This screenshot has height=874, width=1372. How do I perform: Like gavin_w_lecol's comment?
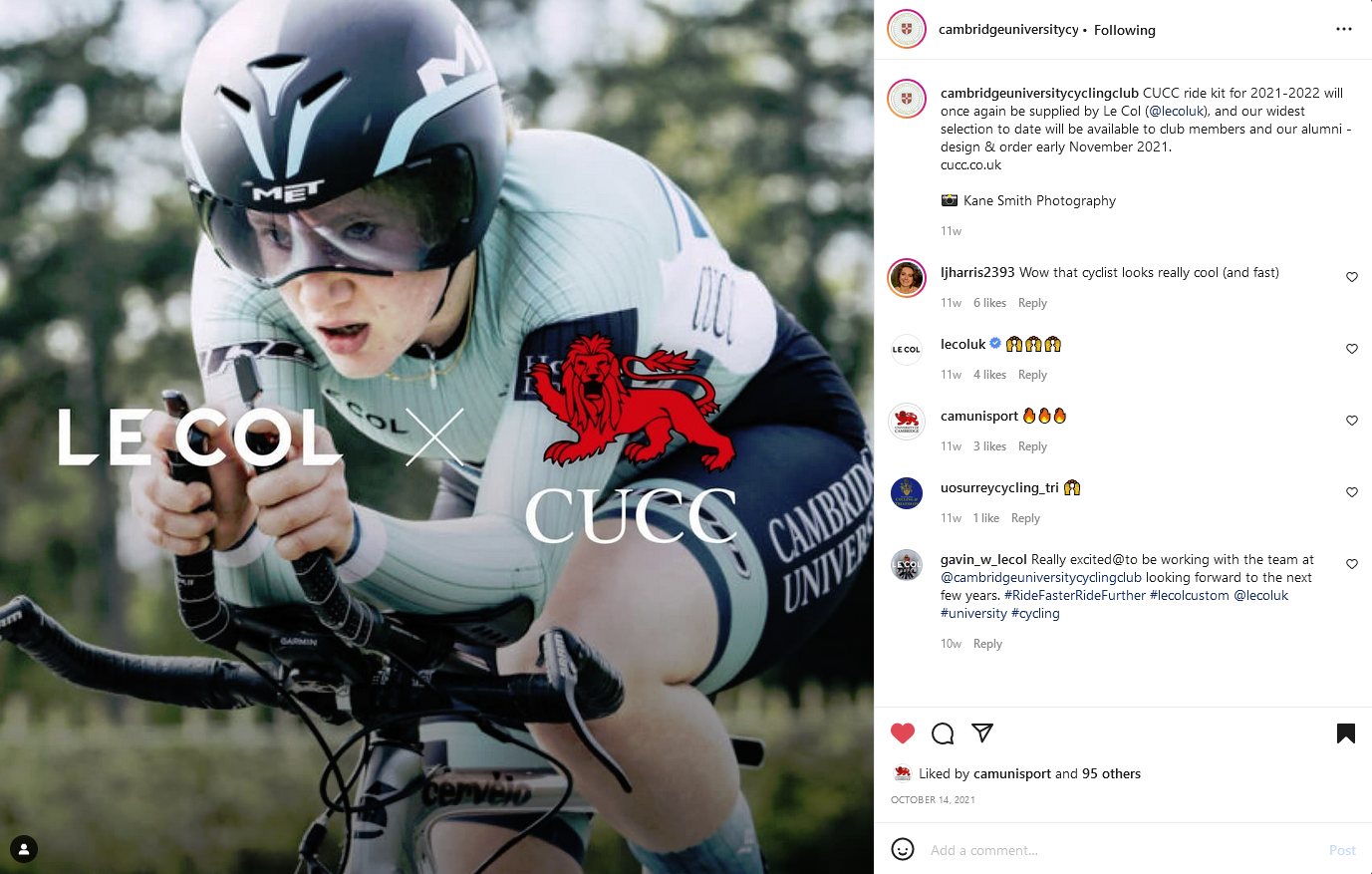(1352, 564)
